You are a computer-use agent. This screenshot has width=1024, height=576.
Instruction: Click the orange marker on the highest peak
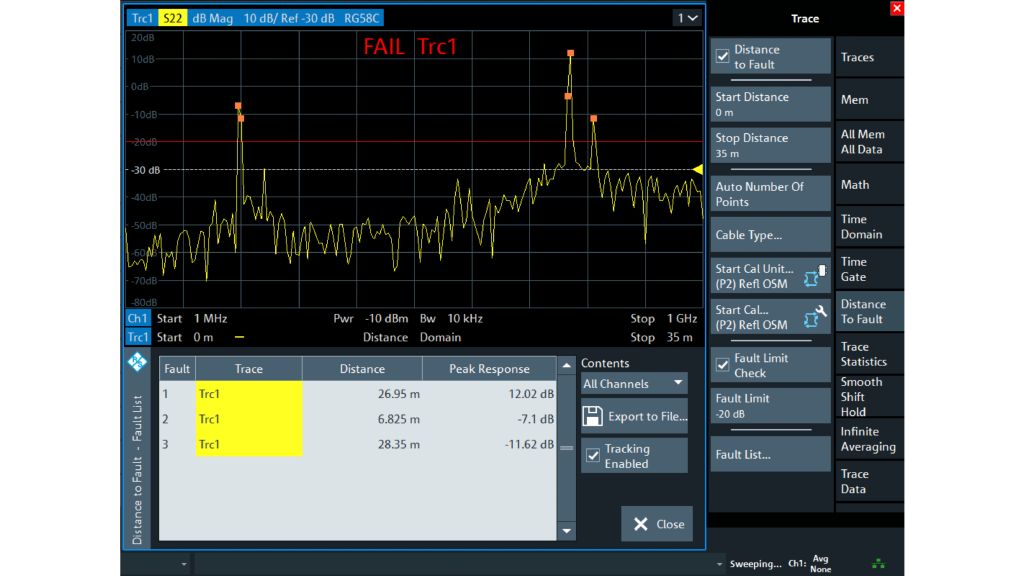[x=570, y=53]
